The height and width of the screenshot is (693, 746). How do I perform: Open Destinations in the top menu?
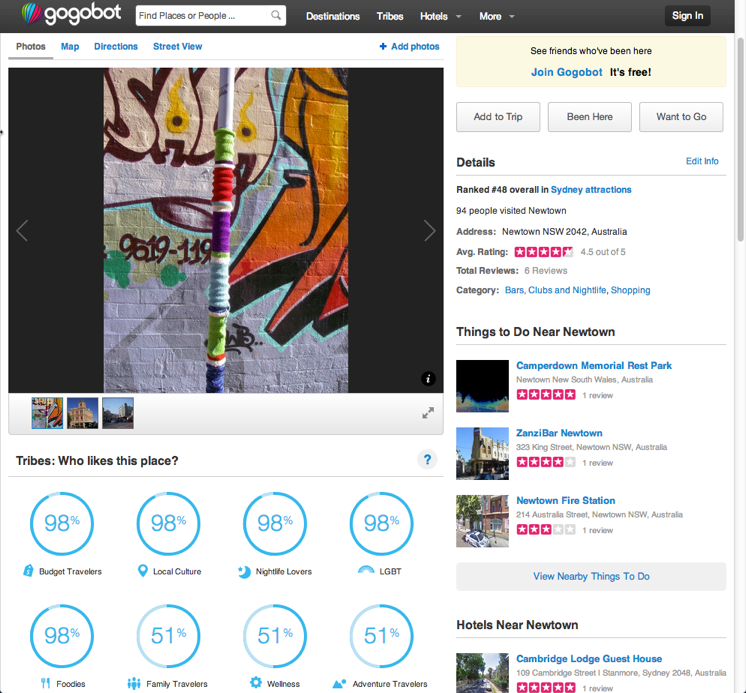(332, 16)
